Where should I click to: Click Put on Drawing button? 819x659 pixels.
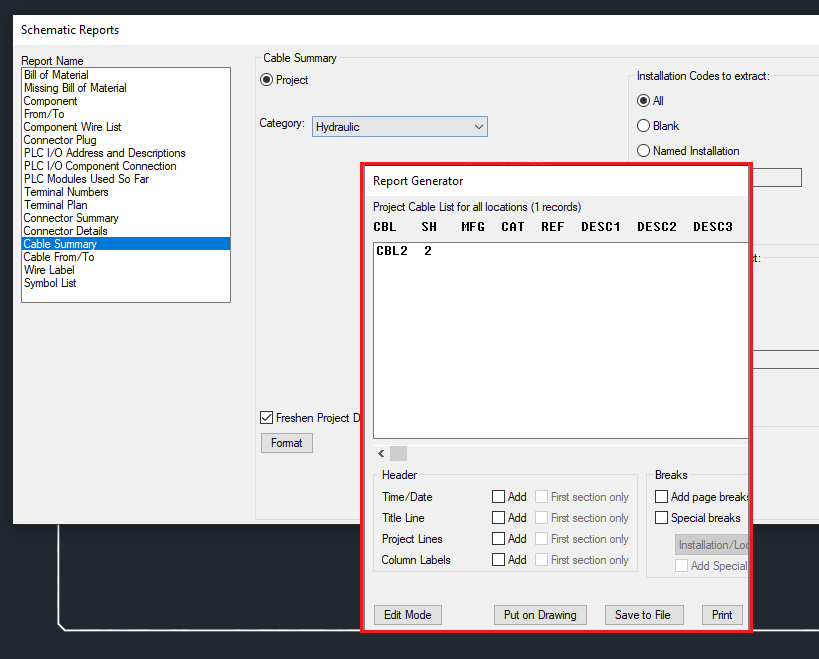pos(540,615)
